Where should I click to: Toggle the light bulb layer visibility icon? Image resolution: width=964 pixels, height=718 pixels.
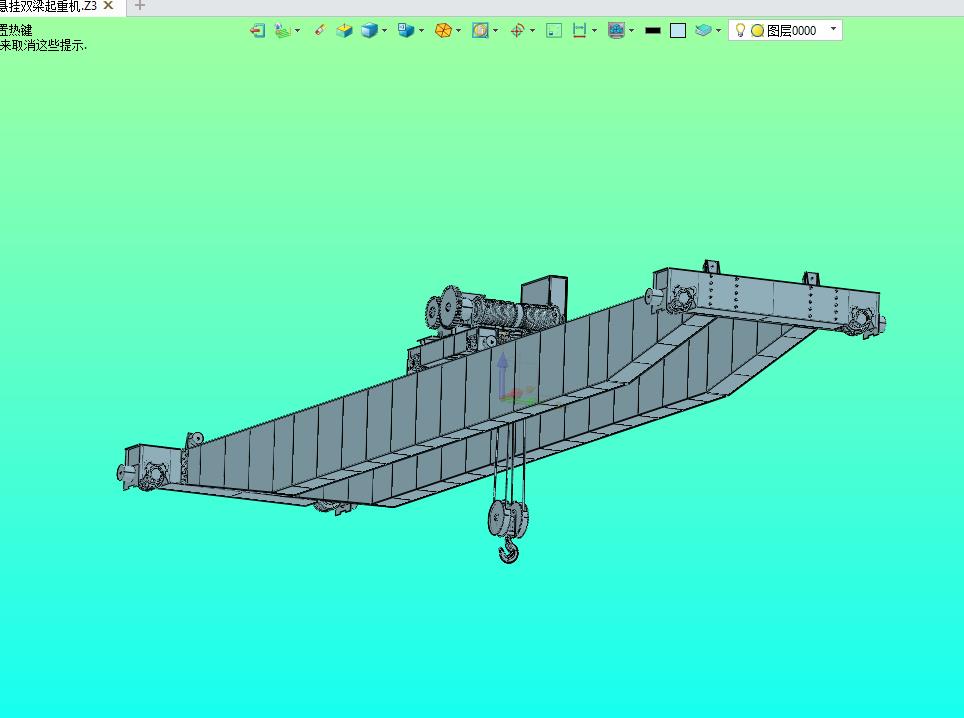(740, 30)
